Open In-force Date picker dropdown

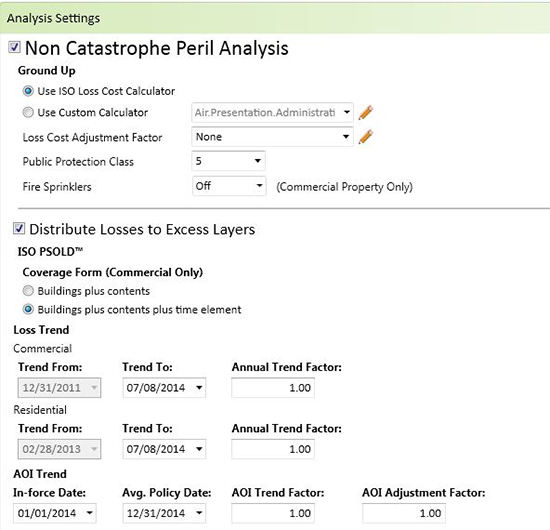point(55,513)
